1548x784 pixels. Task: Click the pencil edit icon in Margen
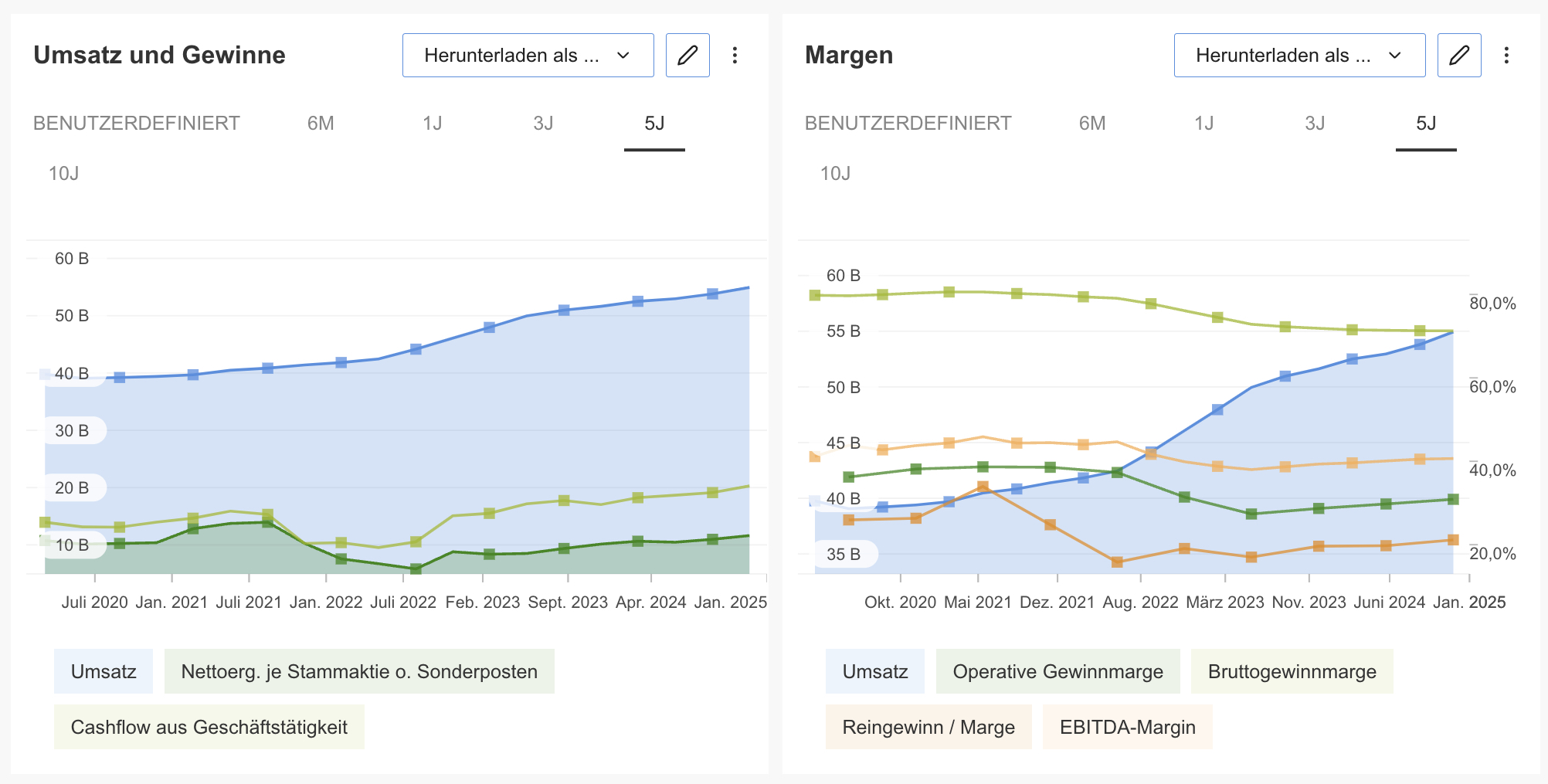point(1459,55)
